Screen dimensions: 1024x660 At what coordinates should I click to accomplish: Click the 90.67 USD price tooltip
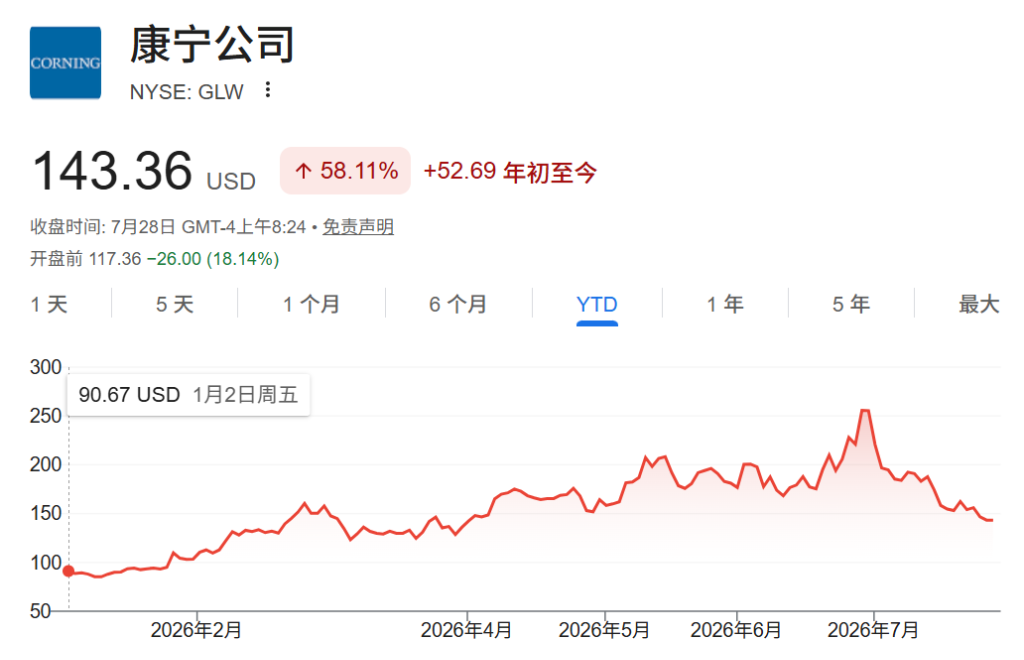(x=189, y=395)
